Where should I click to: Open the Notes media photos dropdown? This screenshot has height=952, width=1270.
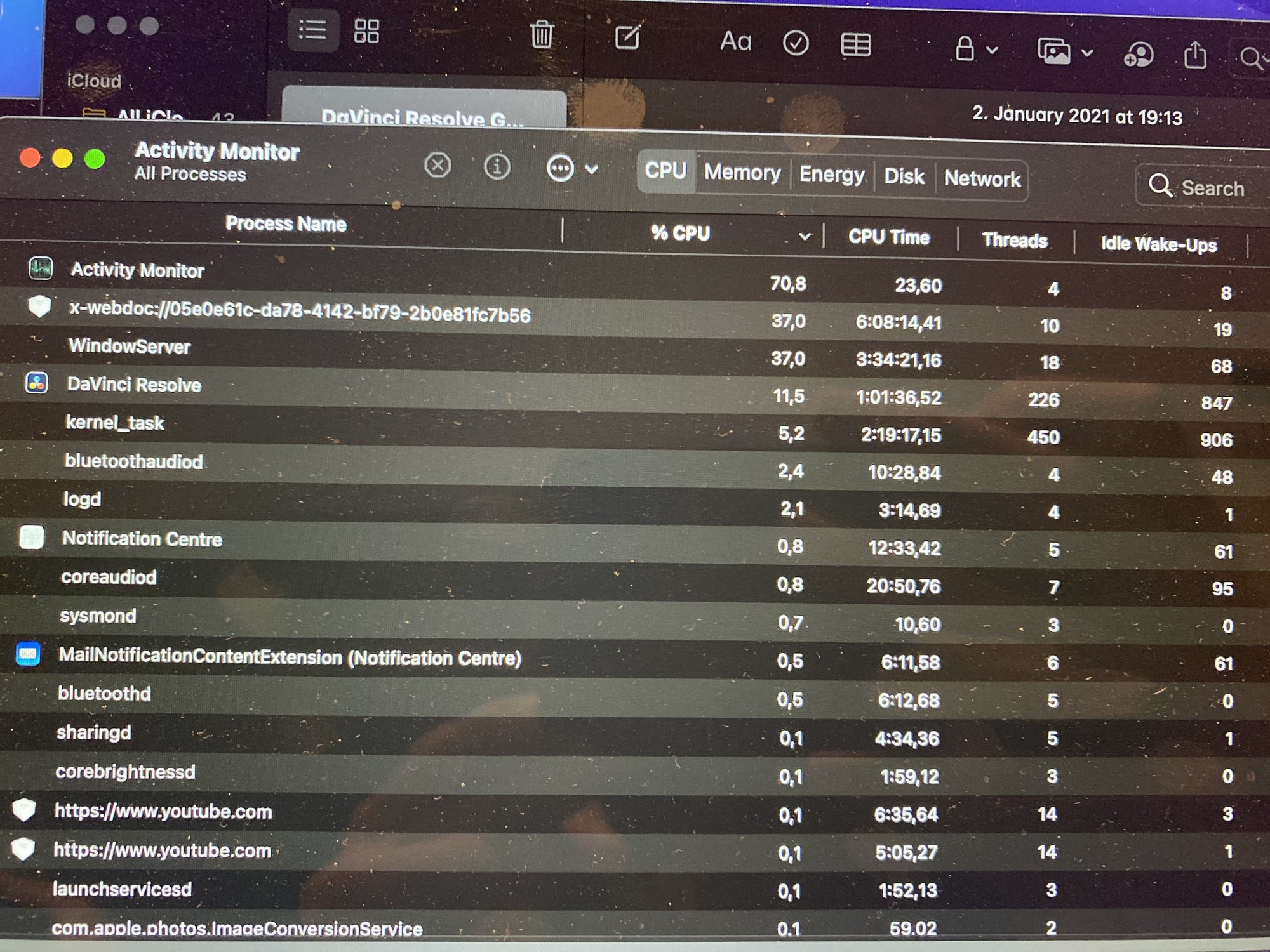1064,52
